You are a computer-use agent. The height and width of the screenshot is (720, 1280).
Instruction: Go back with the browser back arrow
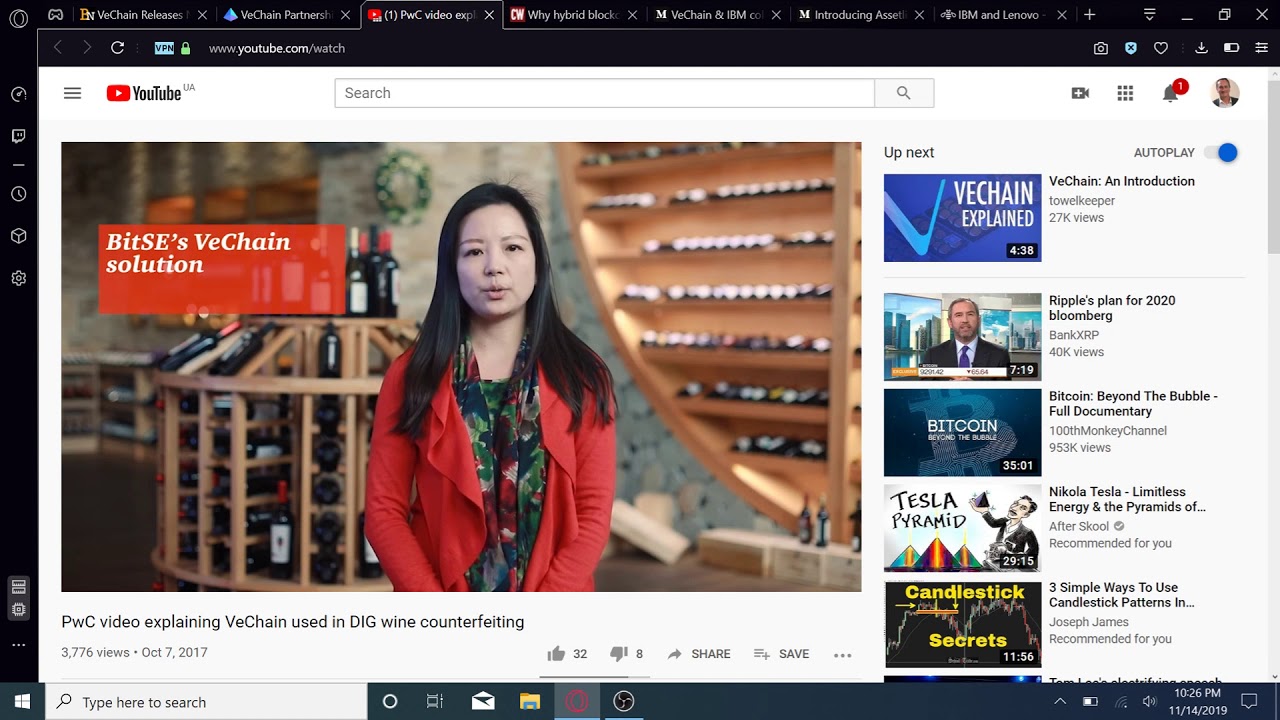point(57,48)
